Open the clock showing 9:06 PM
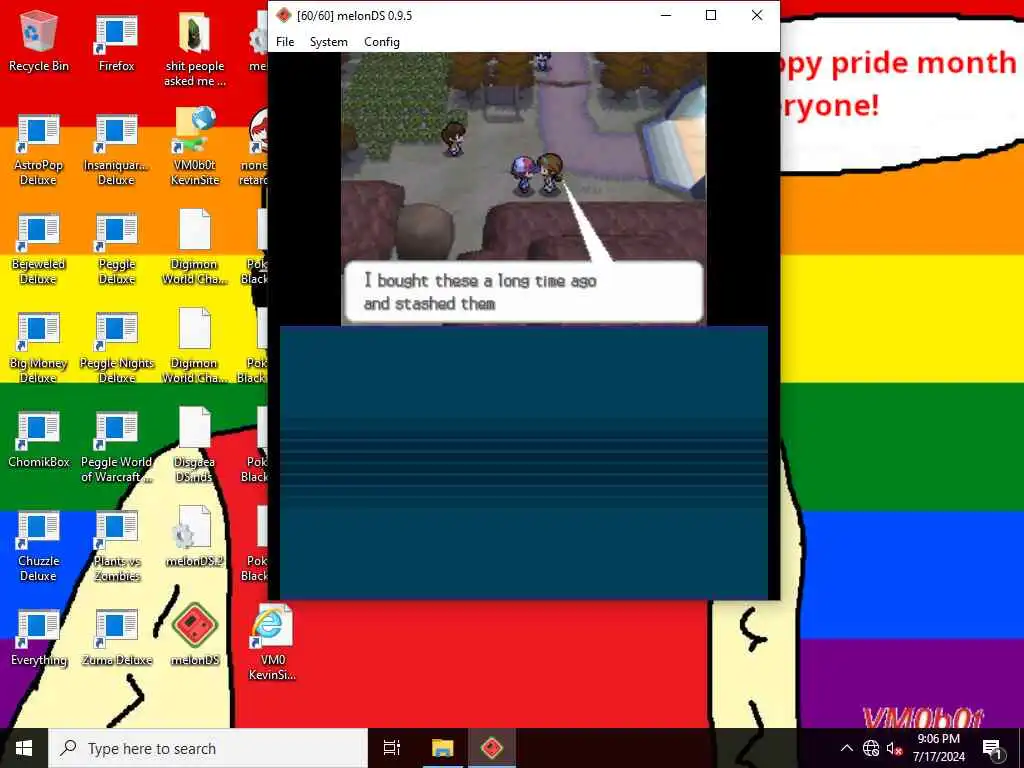This screenshot has width=1024, height=768. 938,748
